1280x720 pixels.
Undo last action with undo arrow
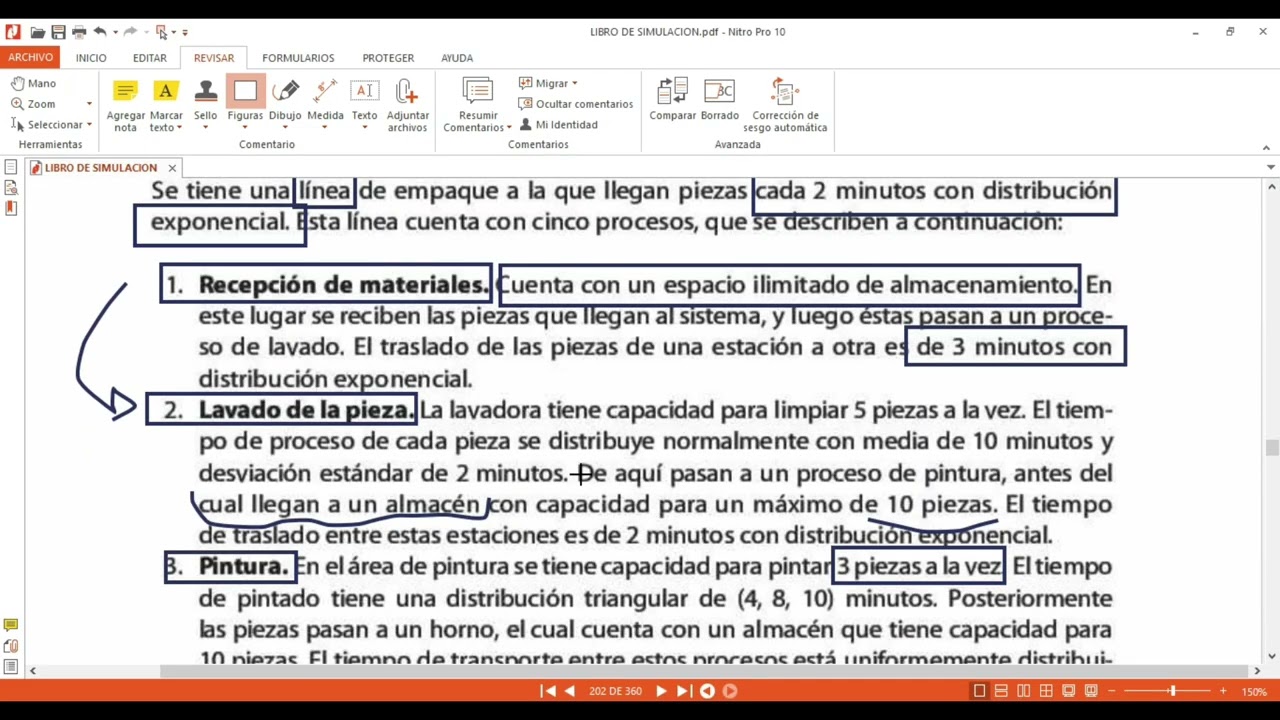tap(99, 32)
